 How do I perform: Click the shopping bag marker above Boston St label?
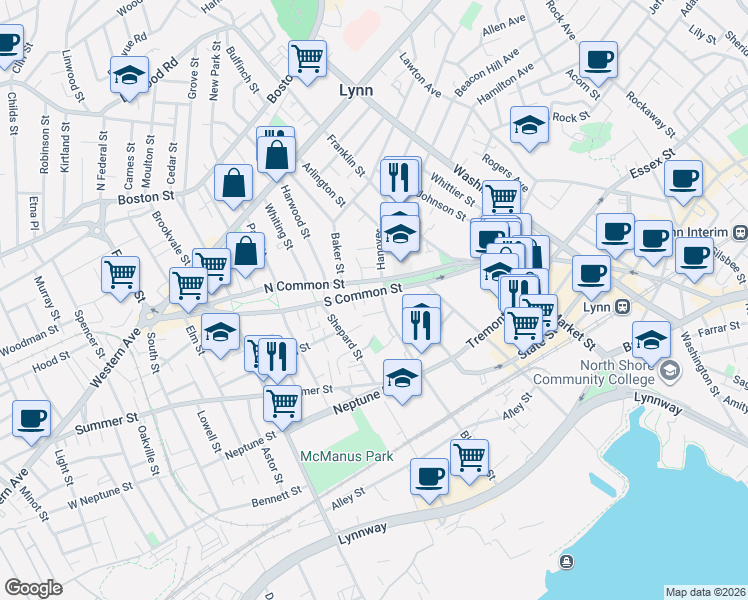pos(234,185)
